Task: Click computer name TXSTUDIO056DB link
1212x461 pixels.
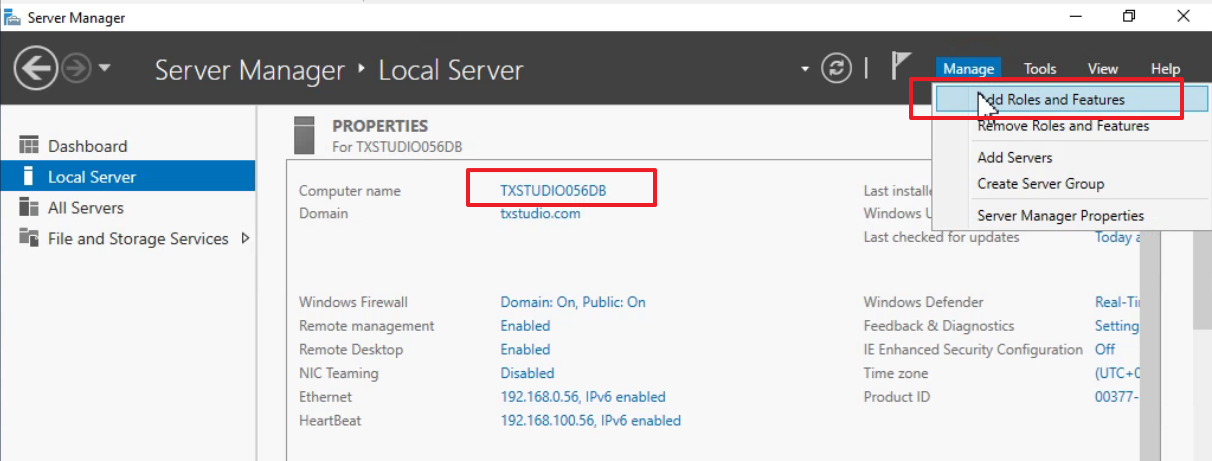Action: (553, 190)
